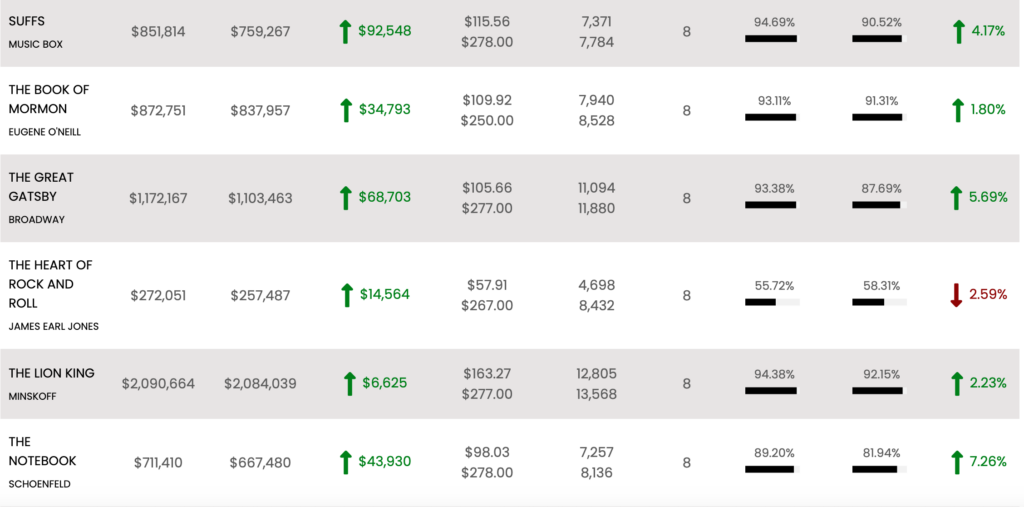This screenshot has height=507, width=1024.
Task: Click the up arrow beside $43,930
Action: 346,463
